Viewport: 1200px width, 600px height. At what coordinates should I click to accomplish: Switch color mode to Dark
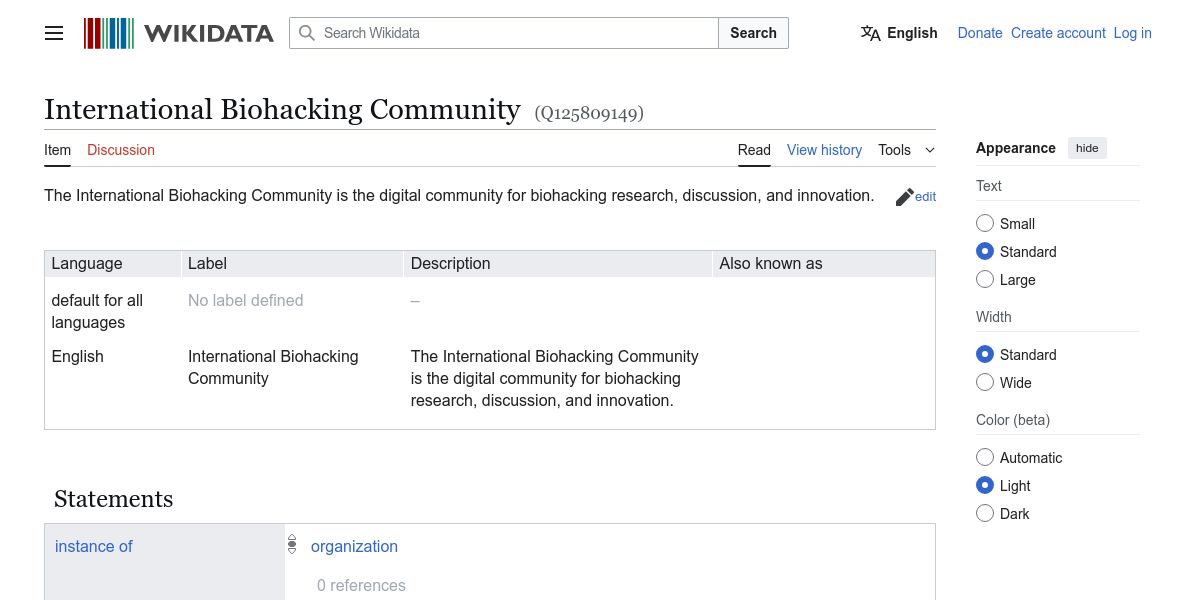coord(985,514)
